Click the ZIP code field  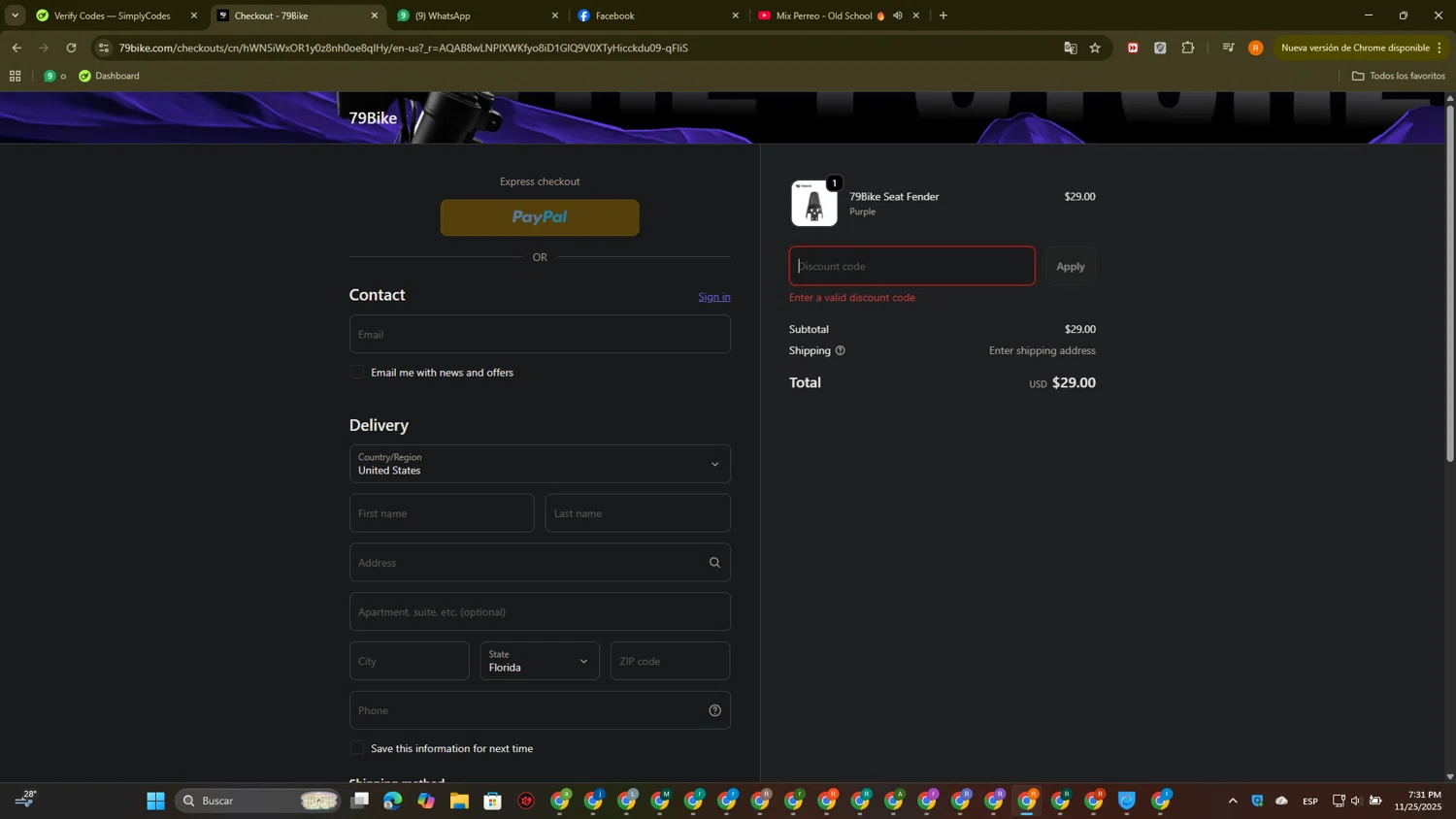(670, 661)
